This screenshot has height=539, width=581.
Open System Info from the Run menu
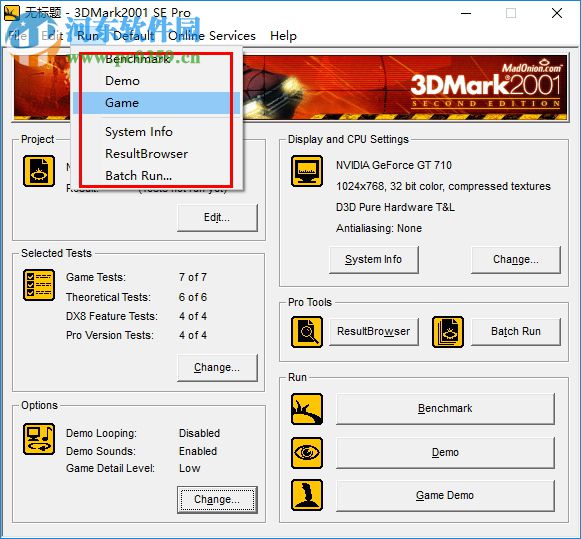[x=156, y=132]
